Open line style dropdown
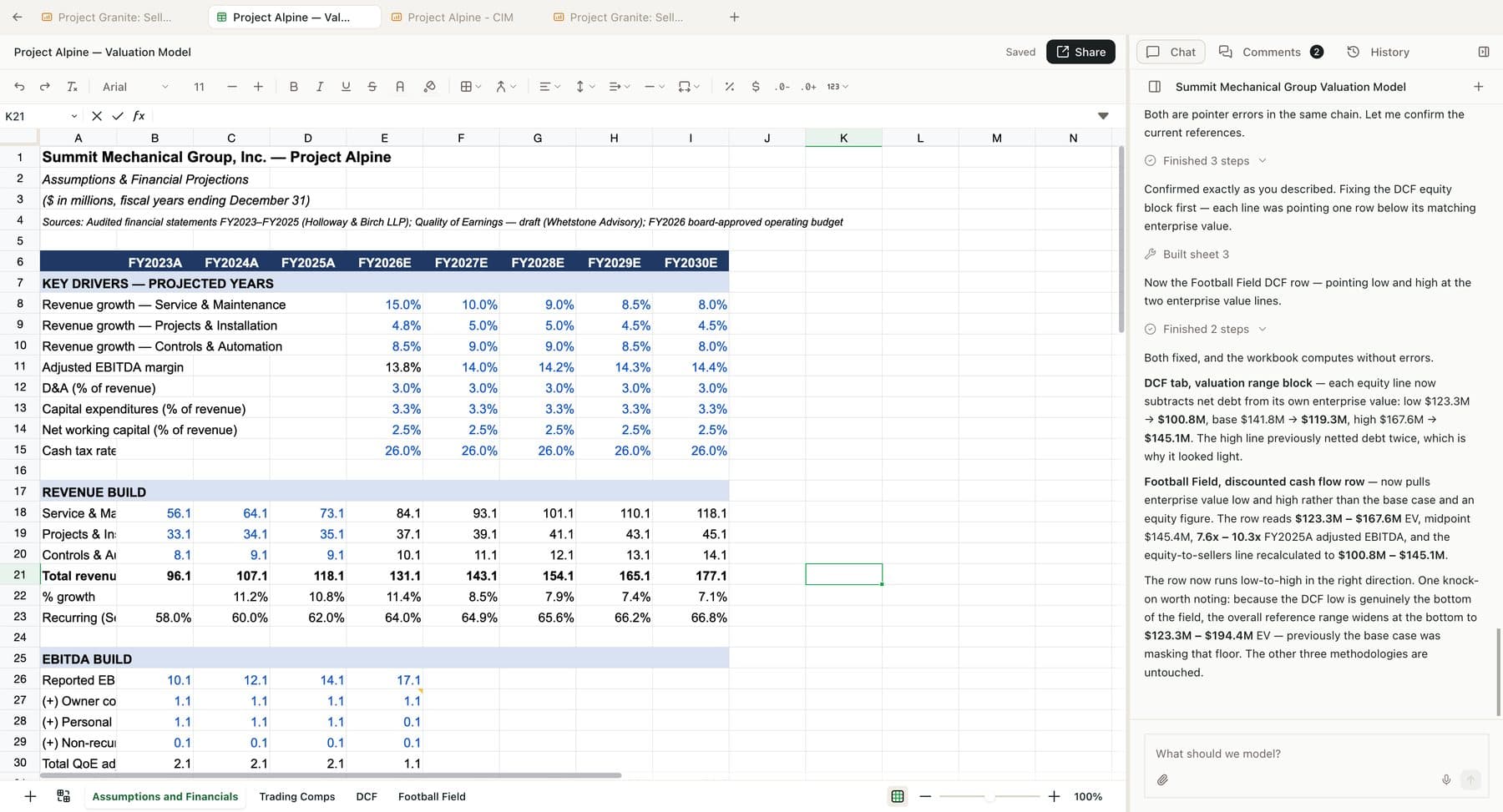1503x812 pixels. [654, 87]
